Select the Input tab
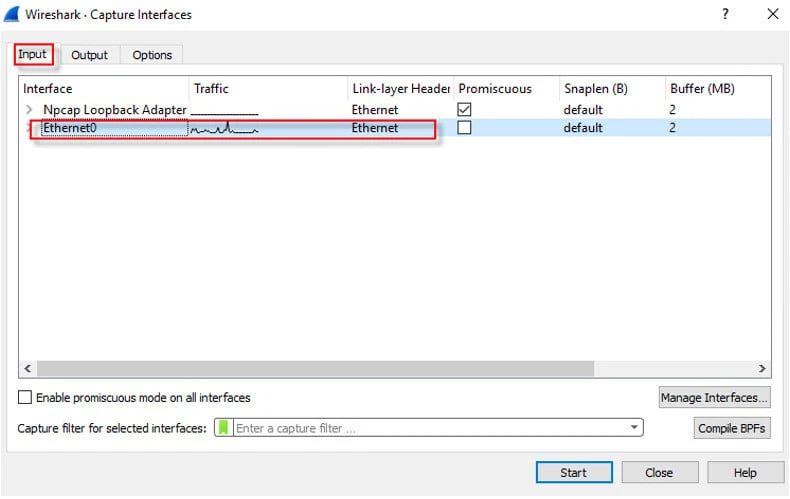 click(x=33, y=54)
